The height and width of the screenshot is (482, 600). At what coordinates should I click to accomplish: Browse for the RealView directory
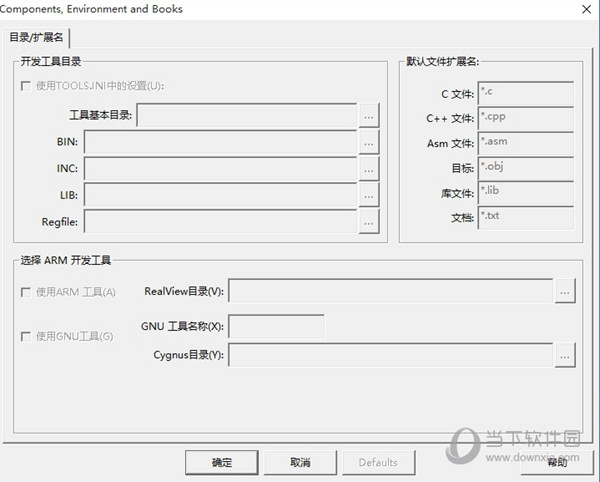[565, 291]
